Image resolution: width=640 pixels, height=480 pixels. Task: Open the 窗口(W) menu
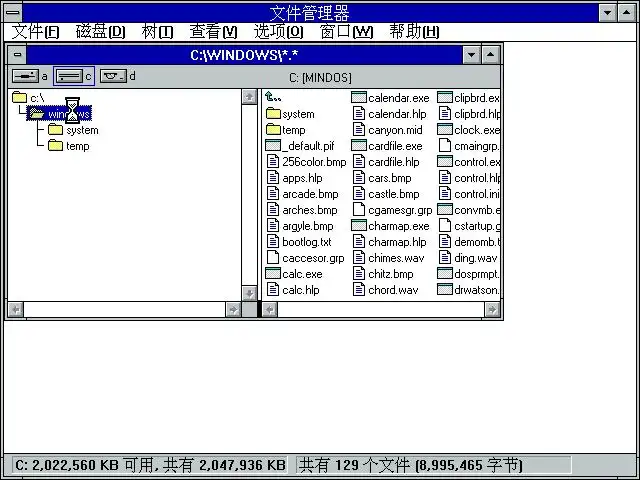pos(346,31)
